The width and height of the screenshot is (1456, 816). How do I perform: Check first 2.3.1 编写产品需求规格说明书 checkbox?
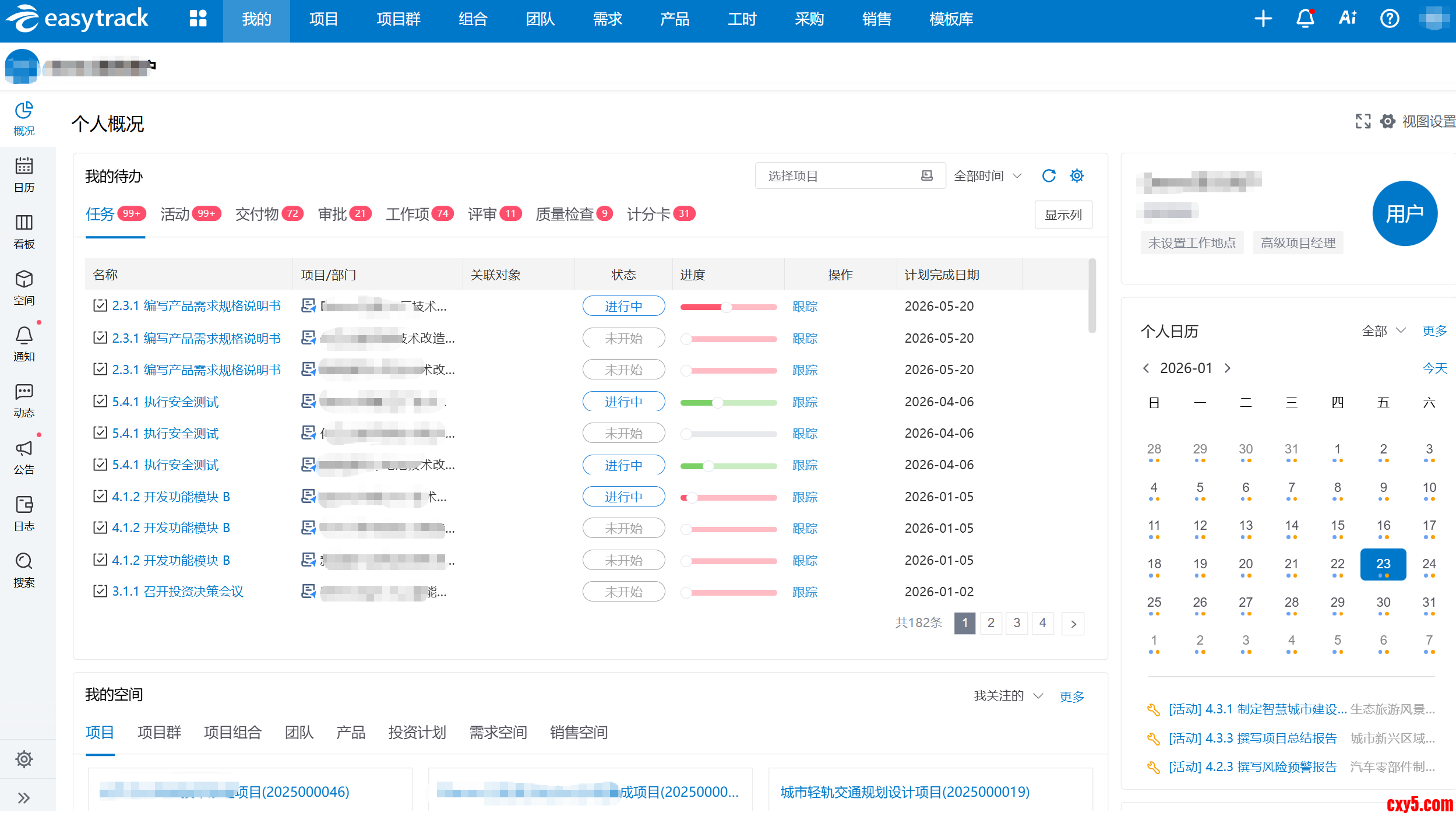tap(100, 306)
